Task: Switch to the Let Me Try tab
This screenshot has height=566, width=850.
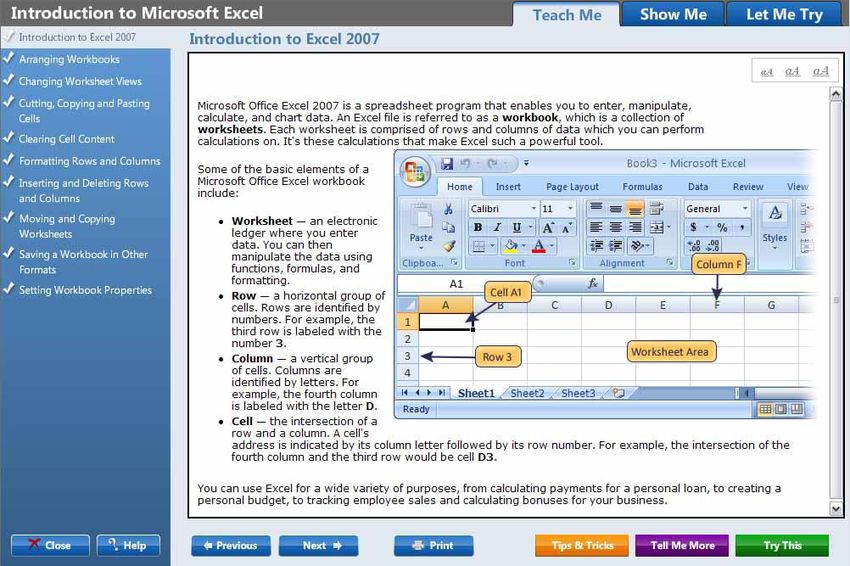Action: click(x=784, y=15)
